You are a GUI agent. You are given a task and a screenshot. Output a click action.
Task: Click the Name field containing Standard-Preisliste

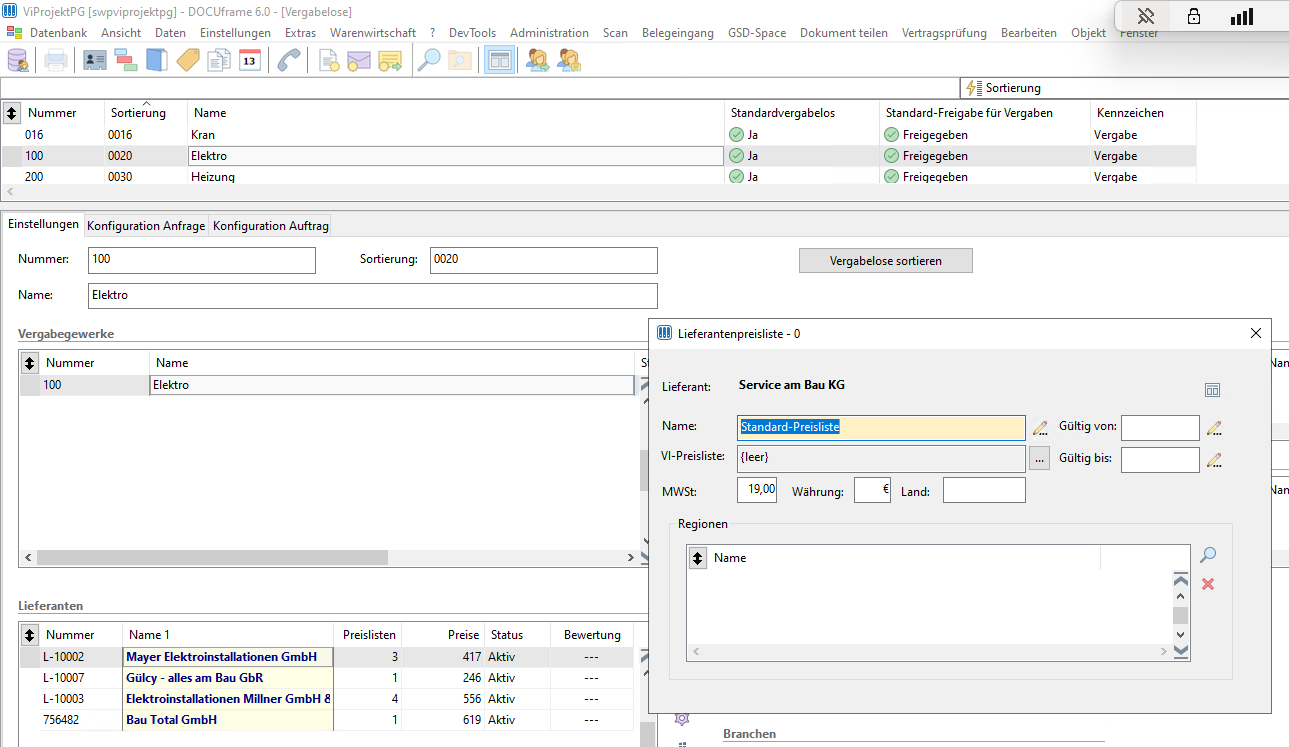881,427
